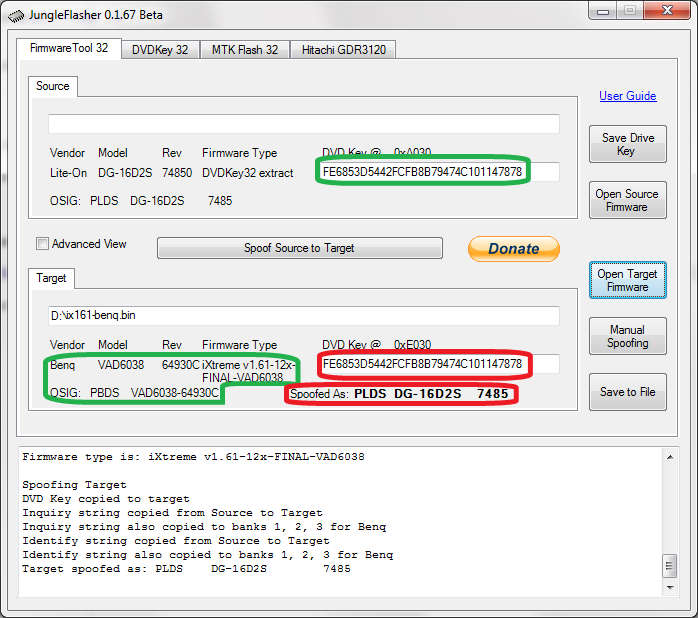Screen dimensions: 698x618
Task: Select the Source group tab
Action: coord(53,86)
